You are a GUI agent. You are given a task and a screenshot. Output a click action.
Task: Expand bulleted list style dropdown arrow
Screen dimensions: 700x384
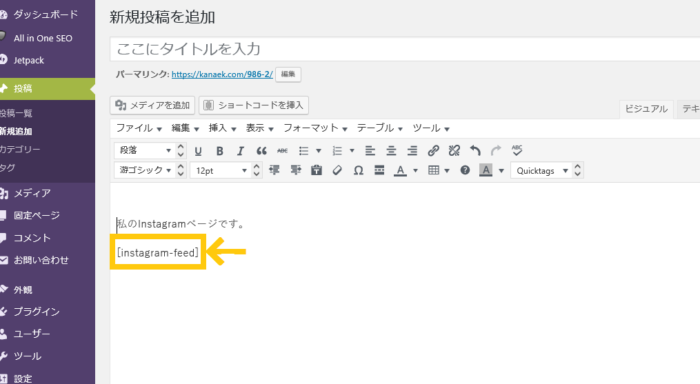click(318, 151)
